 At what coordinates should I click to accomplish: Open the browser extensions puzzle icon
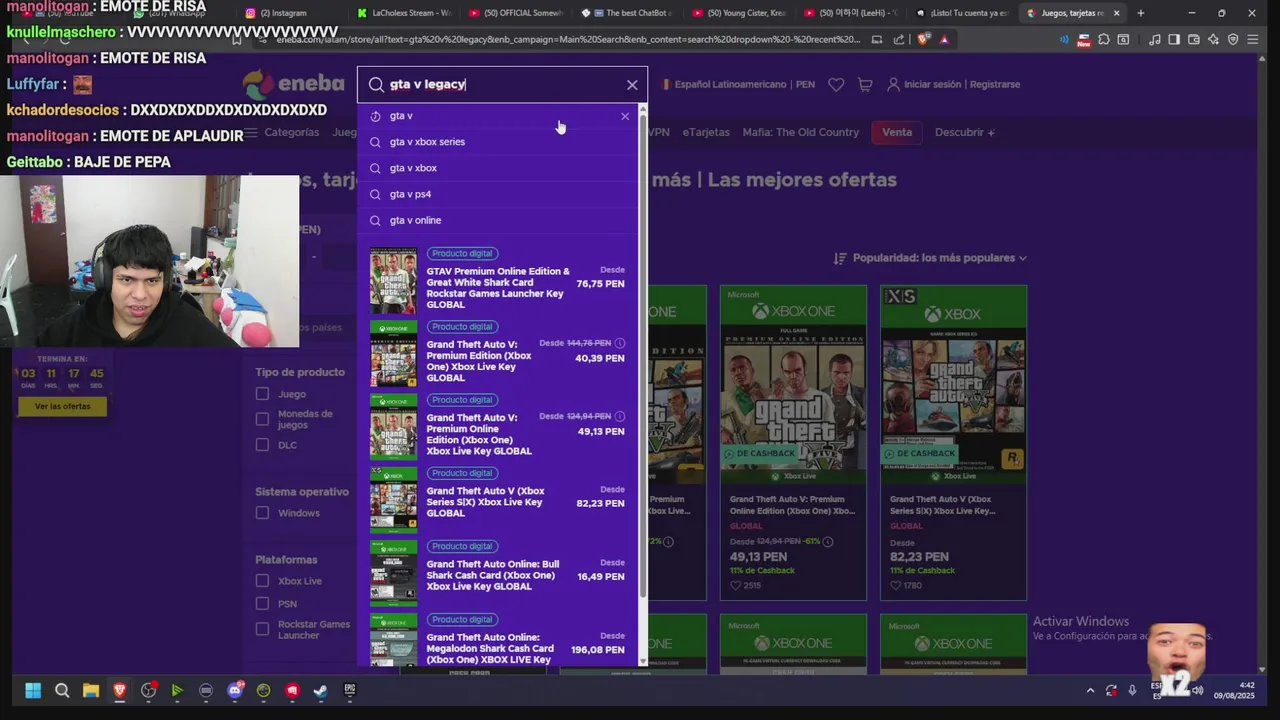(1104, 40)
